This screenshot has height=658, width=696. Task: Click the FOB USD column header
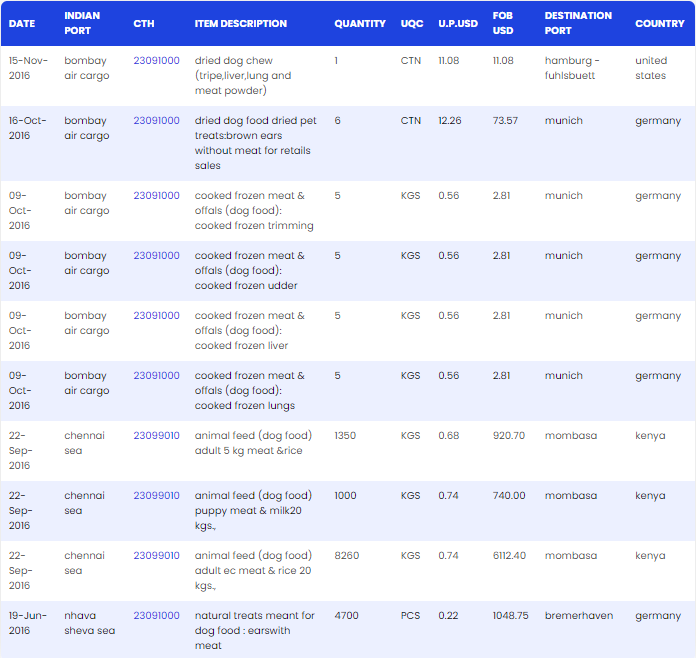503,23
